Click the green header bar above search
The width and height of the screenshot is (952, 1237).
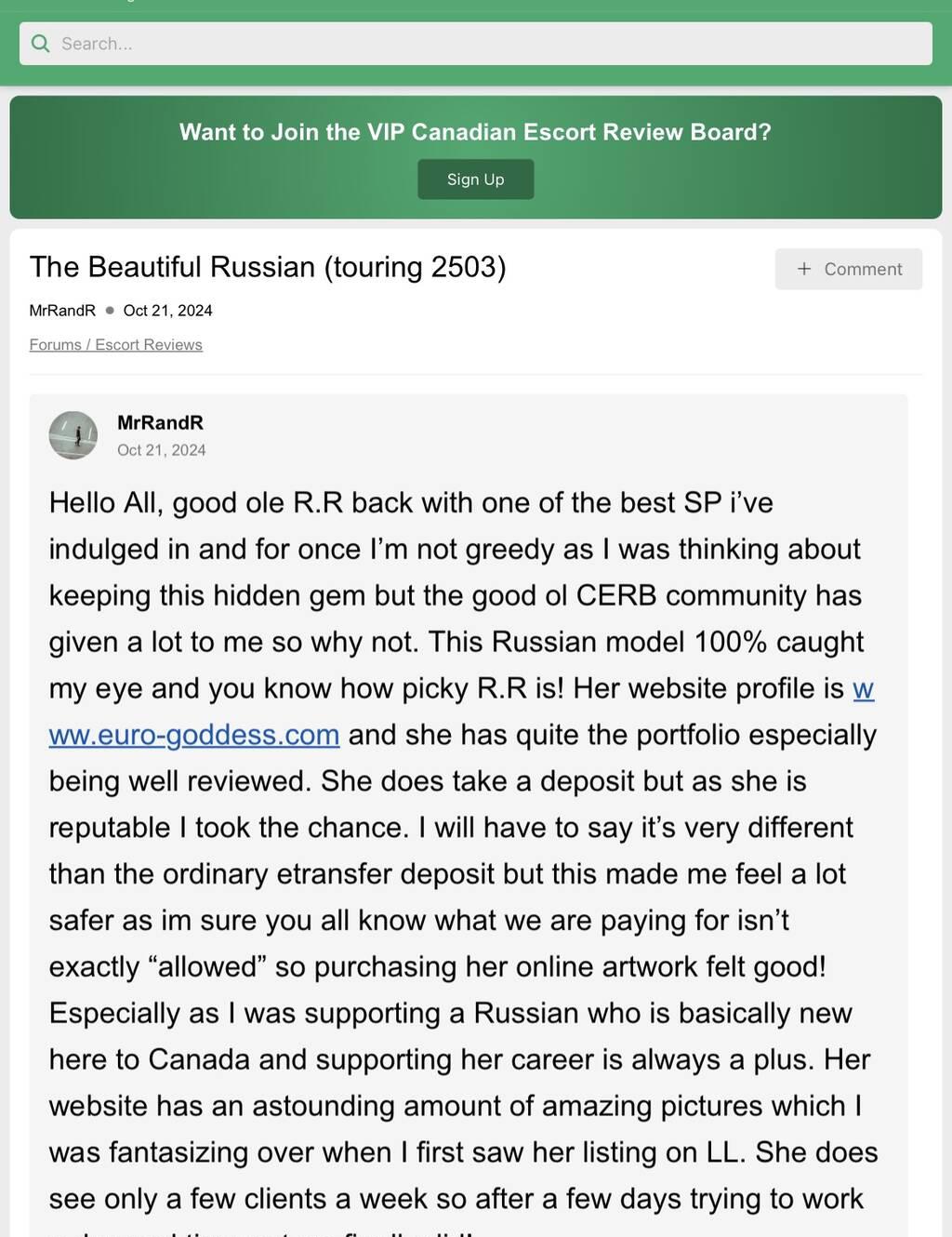476,9
